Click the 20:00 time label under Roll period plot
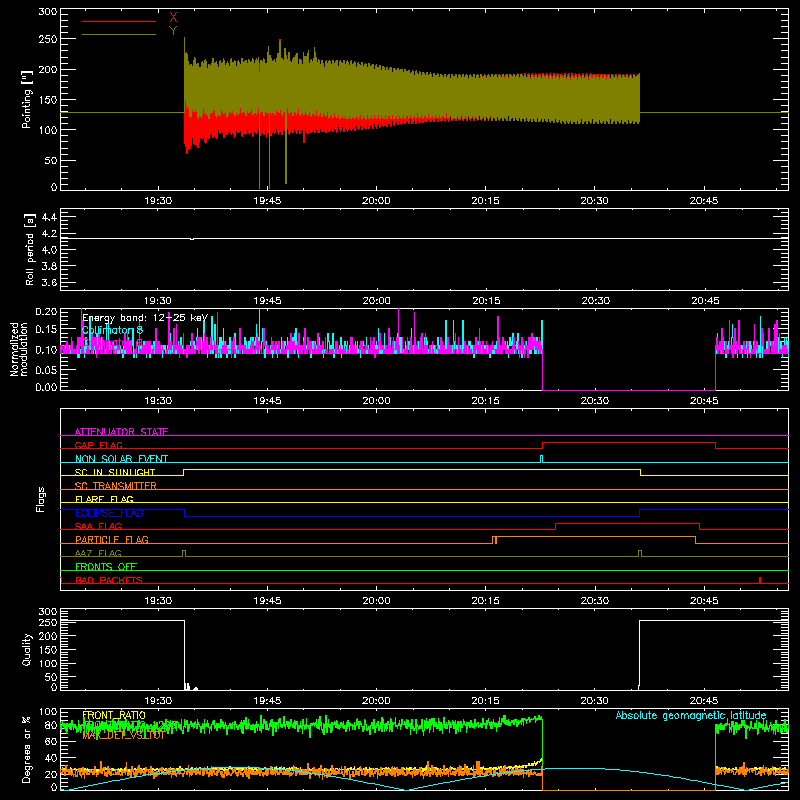 pos(377,301)
